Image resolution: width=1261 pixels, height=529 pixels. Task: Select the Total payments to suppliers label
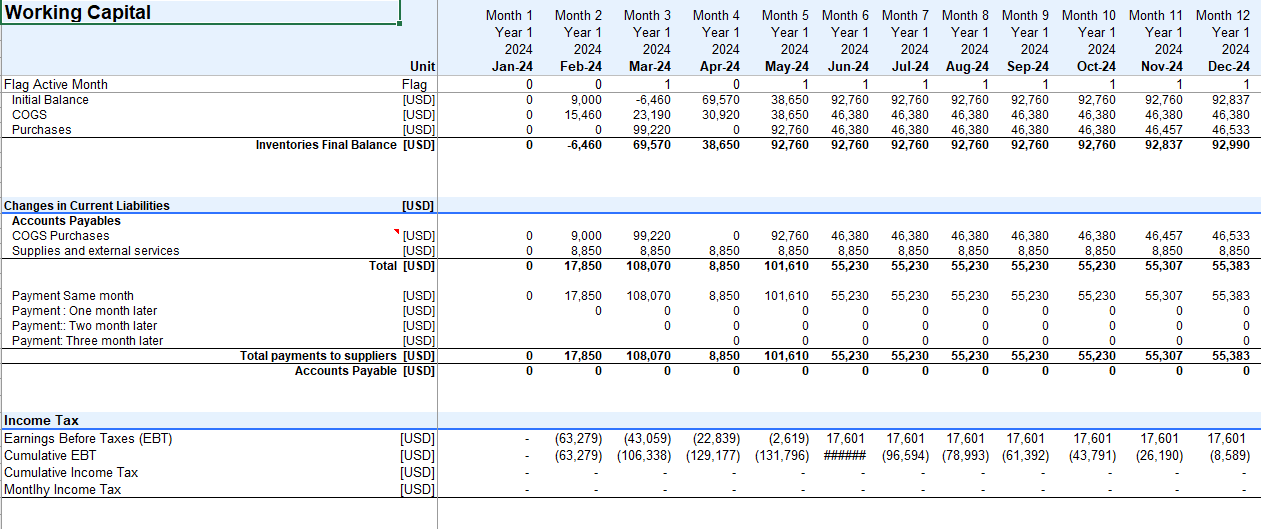coord(320,356)
